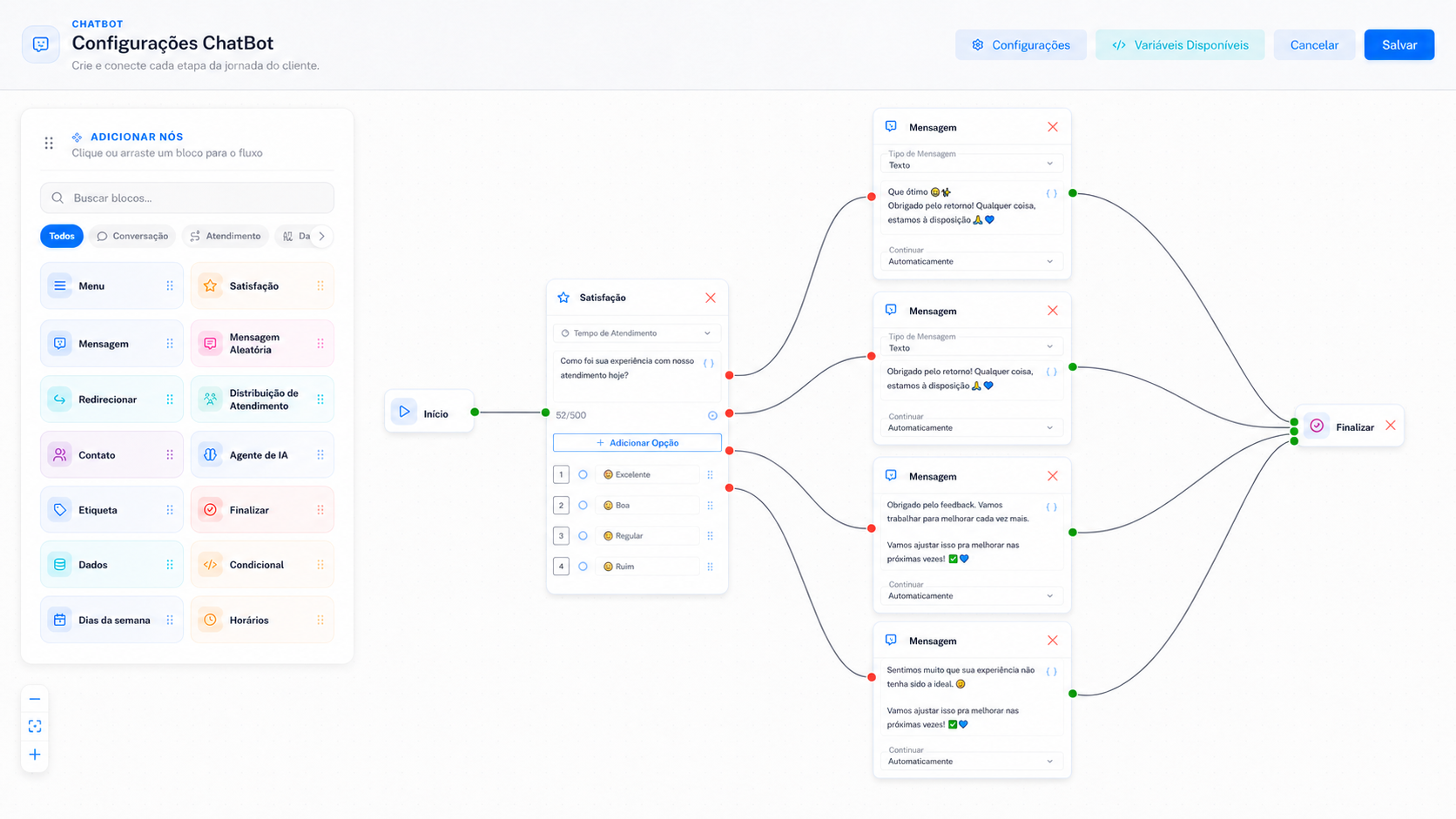Image resolution: width=1456 pixels, height=819 pixels.
Task: Add a Redirecionar block
Action: point(111,399)
